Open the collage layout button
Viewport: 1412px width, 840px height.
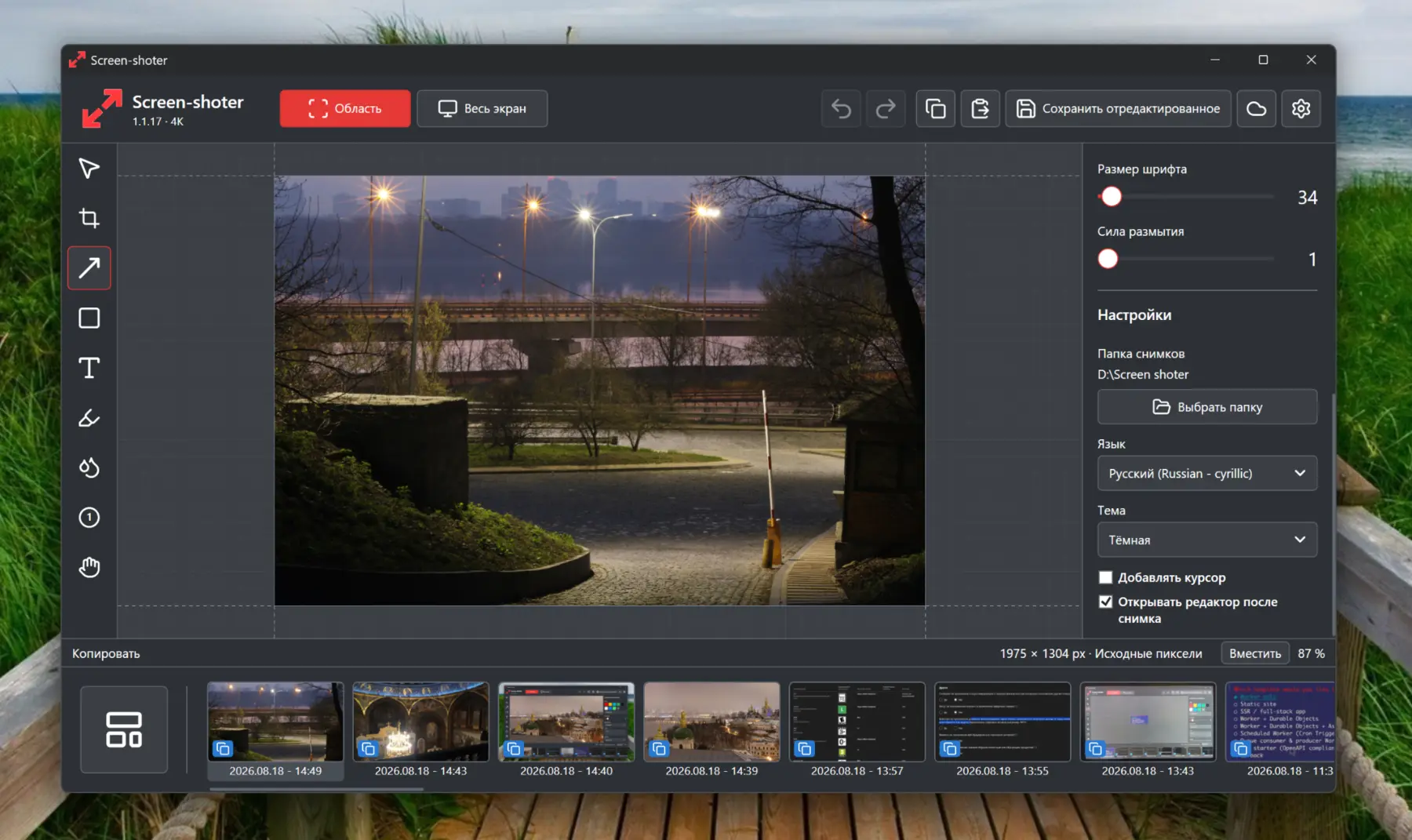(x=124, y=729)
